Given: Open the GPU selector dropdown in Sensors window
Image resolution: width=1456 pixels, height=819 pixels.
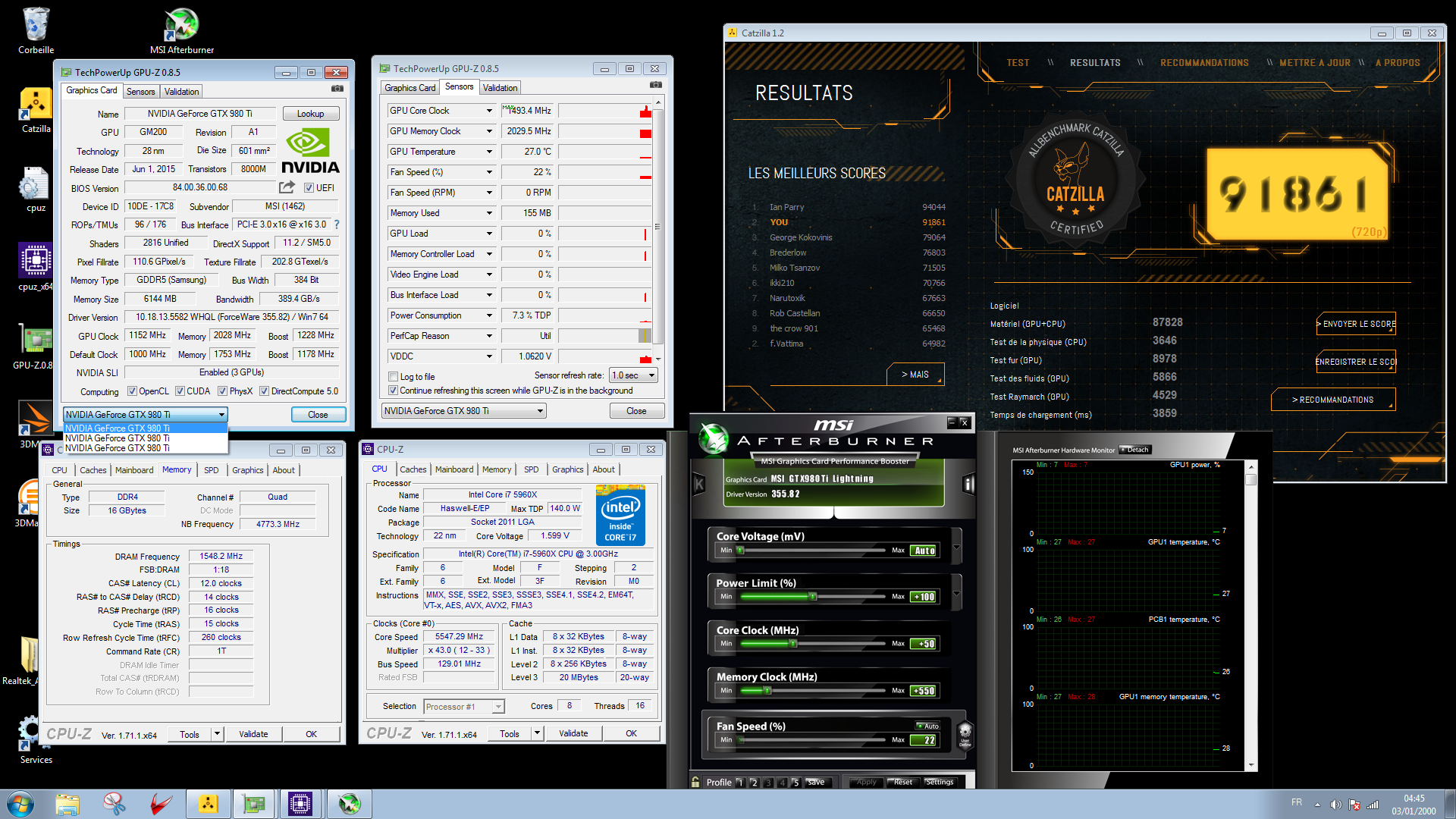Looking at the screenshot, I should coord(463,410).
